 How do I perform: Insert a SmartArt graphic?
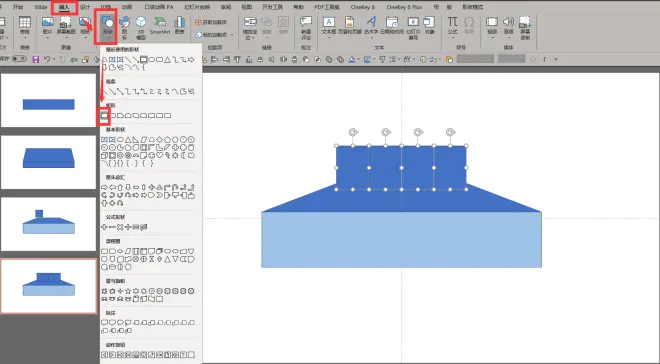click(x=160, y=26)
